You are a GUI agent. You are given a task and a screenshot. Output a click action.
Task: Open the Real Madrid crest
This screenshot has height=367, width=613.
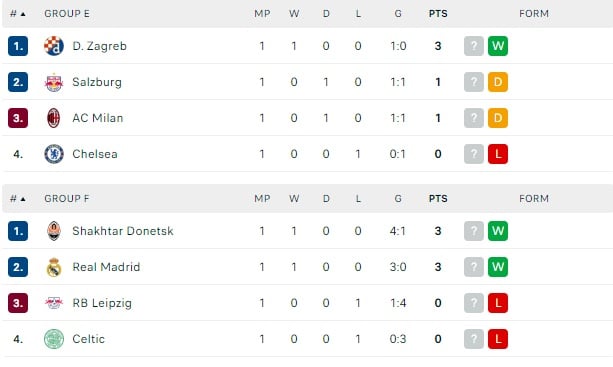tap(54, 267)
